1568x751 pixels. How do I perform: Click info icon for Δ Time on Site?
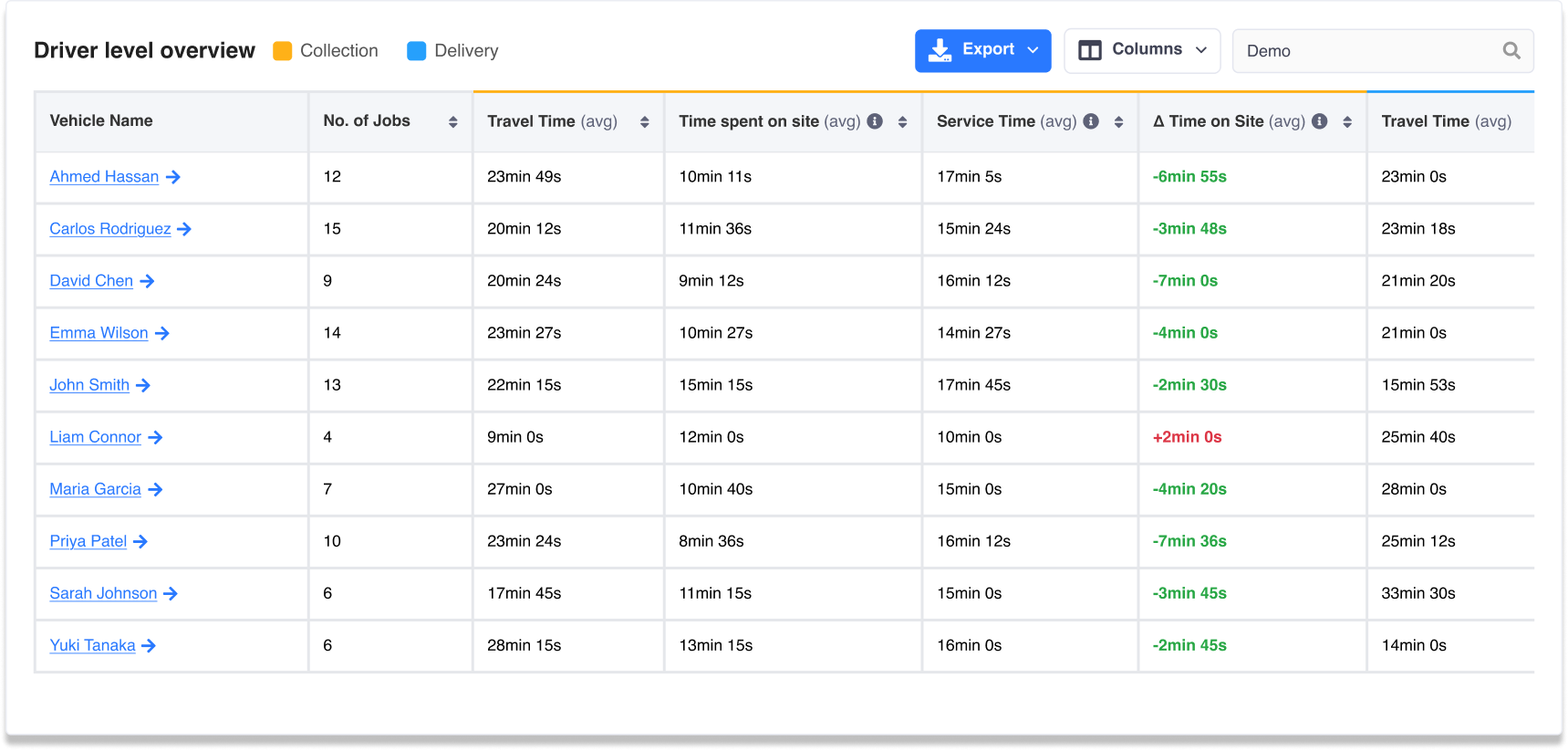tap(1320, 121)
